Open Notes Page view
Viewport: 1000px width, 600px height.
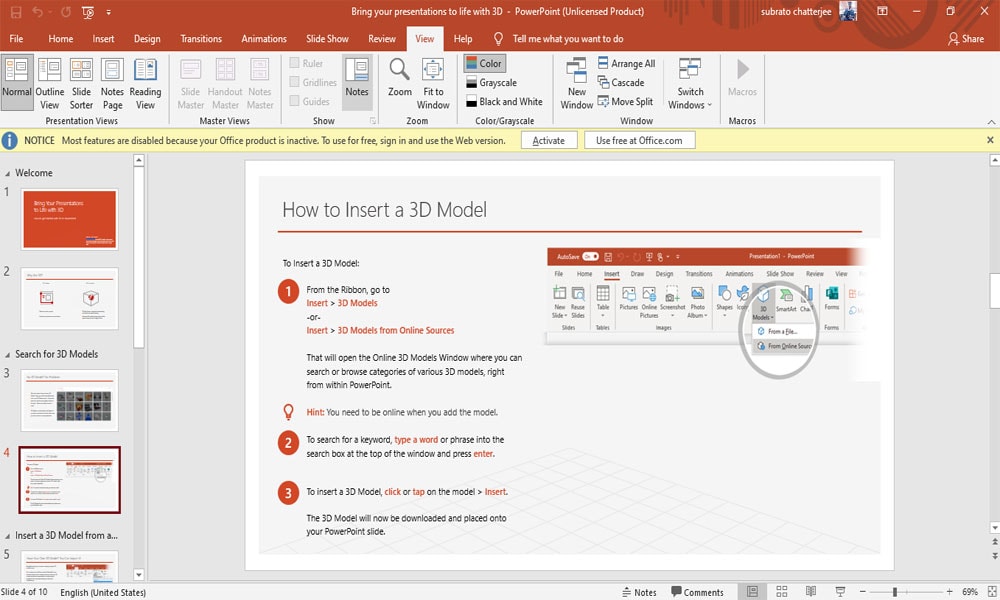point(112,82)
